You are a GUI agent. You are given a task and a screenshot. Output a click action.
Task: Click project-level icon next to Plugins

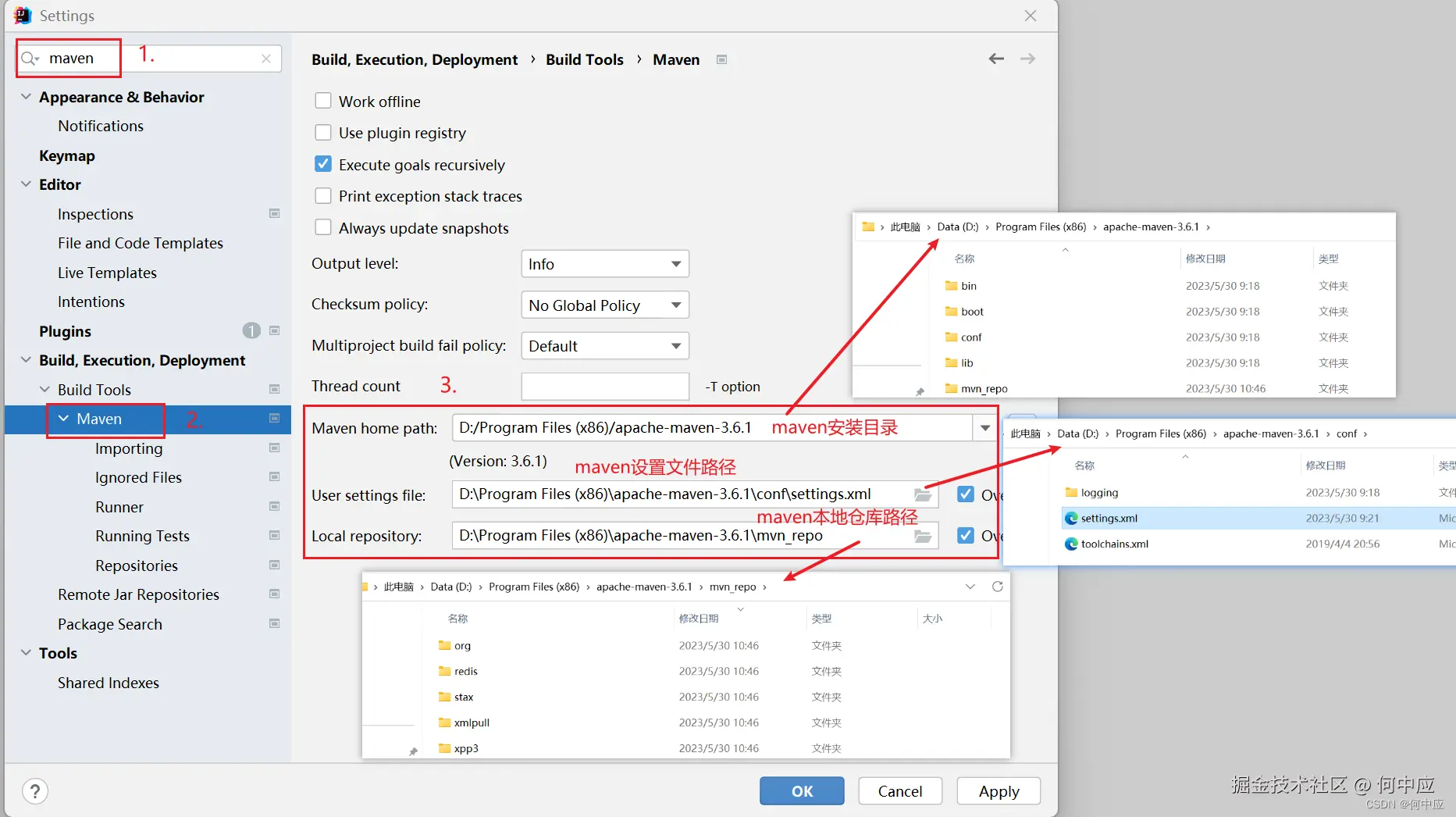coord(275,330)
